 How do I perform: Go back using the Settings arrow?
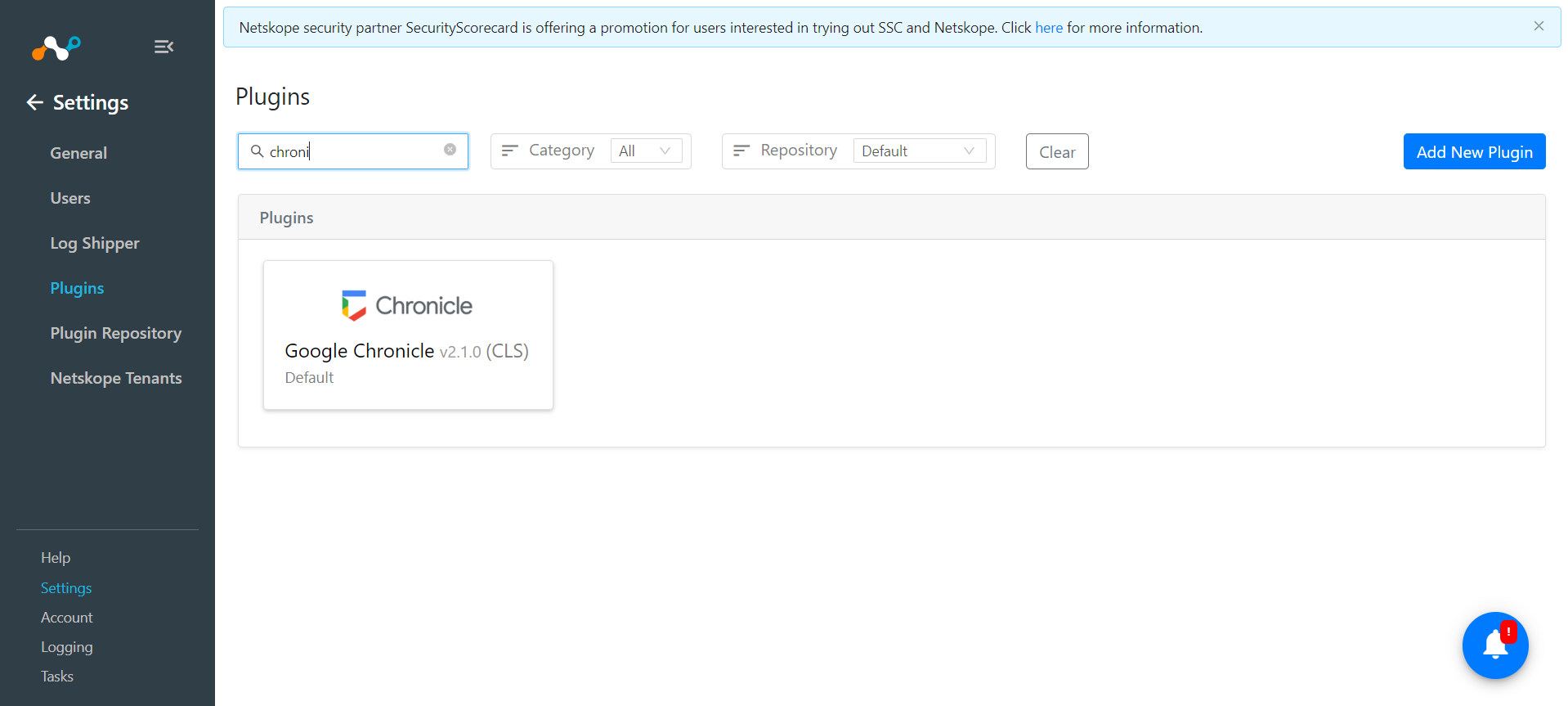click(x=34, y=102)
